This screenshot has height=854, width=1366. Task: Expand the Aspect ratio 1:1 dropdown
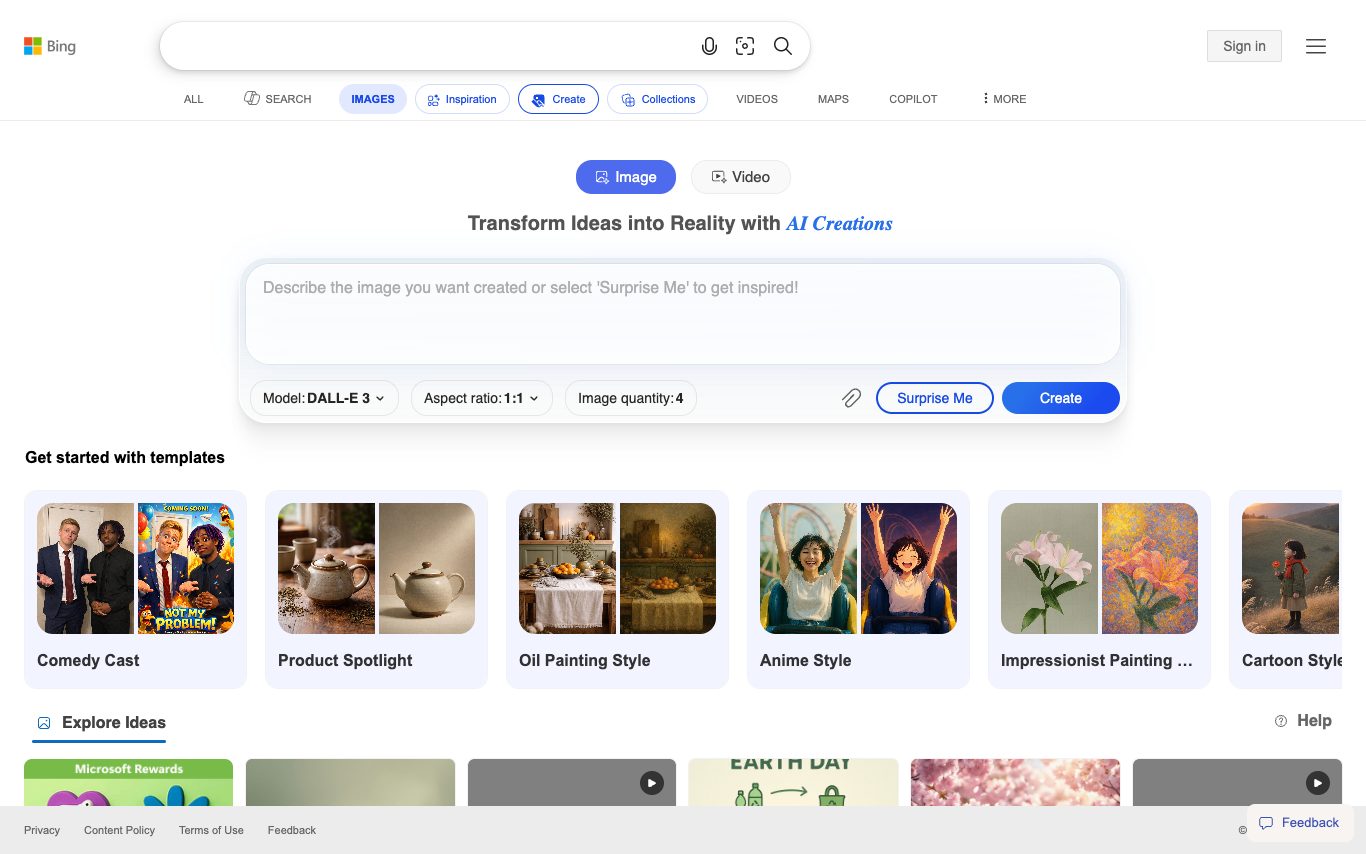point(481,398)
